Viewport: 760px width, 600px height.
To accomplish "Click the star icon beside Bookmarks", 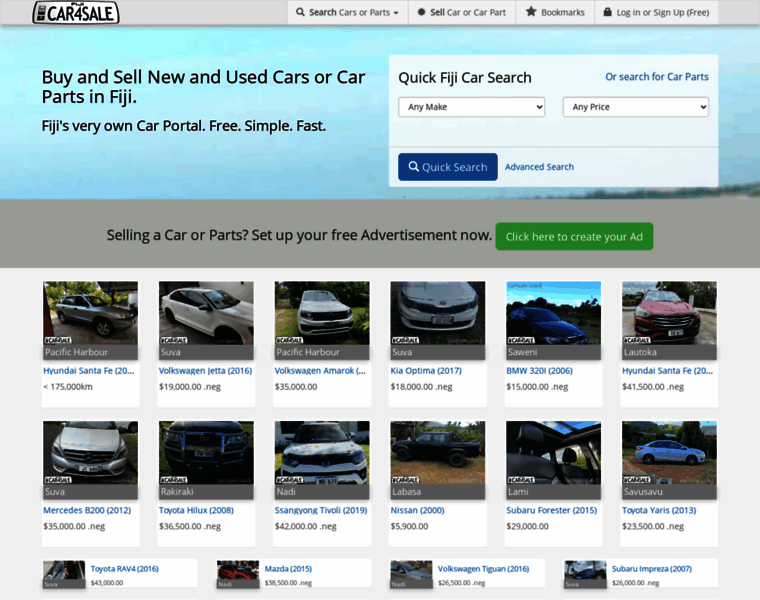I will click(x=531, y=12).
